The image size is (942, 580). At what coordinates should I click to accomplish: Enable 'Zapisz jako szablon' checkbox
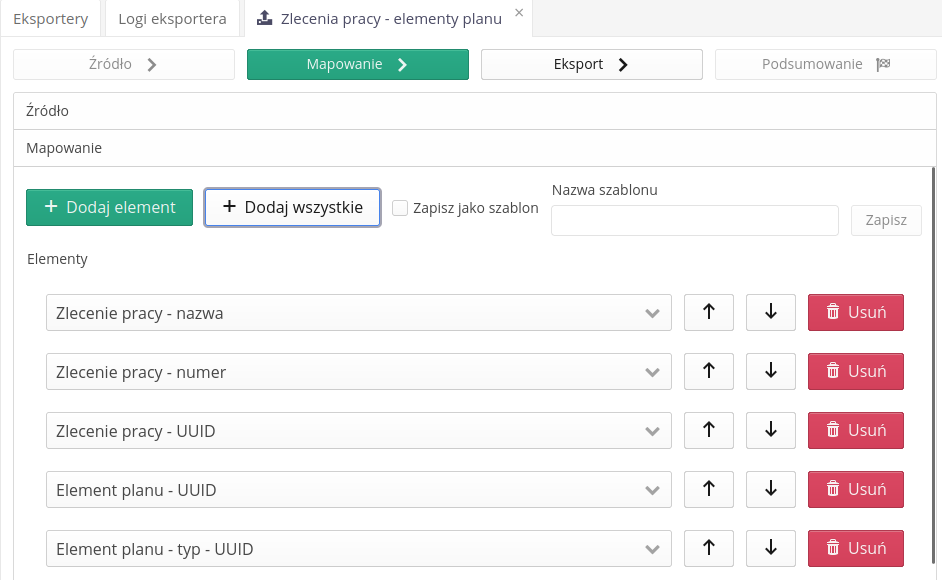point(400,208)
